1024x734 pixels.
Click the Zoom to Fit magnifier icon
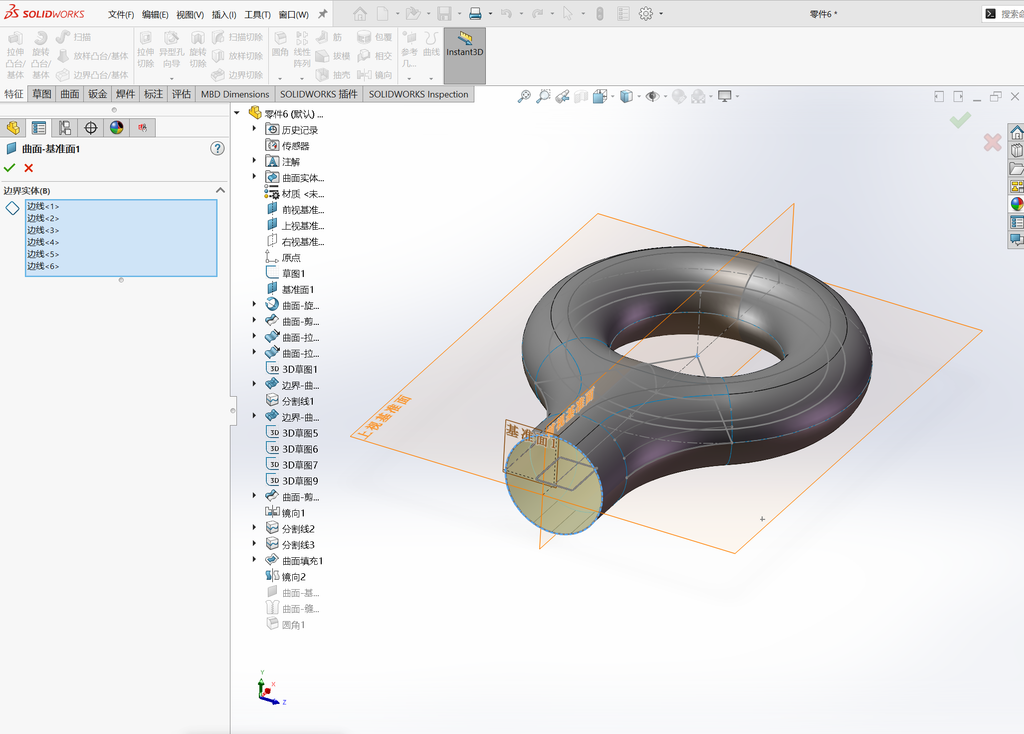coord(524,97)
